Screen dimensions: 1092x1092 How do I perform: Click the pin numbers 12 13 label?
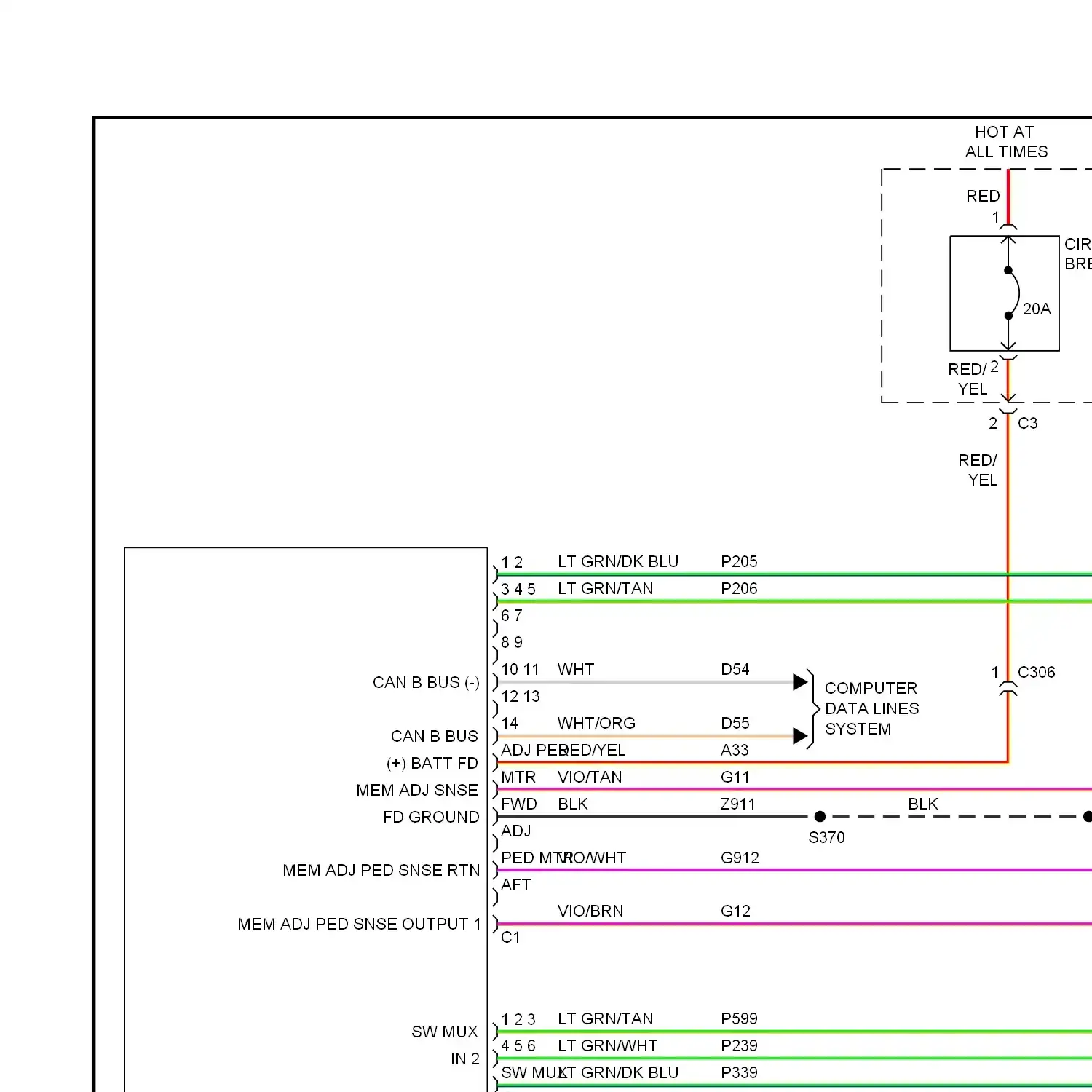point(521,696)
